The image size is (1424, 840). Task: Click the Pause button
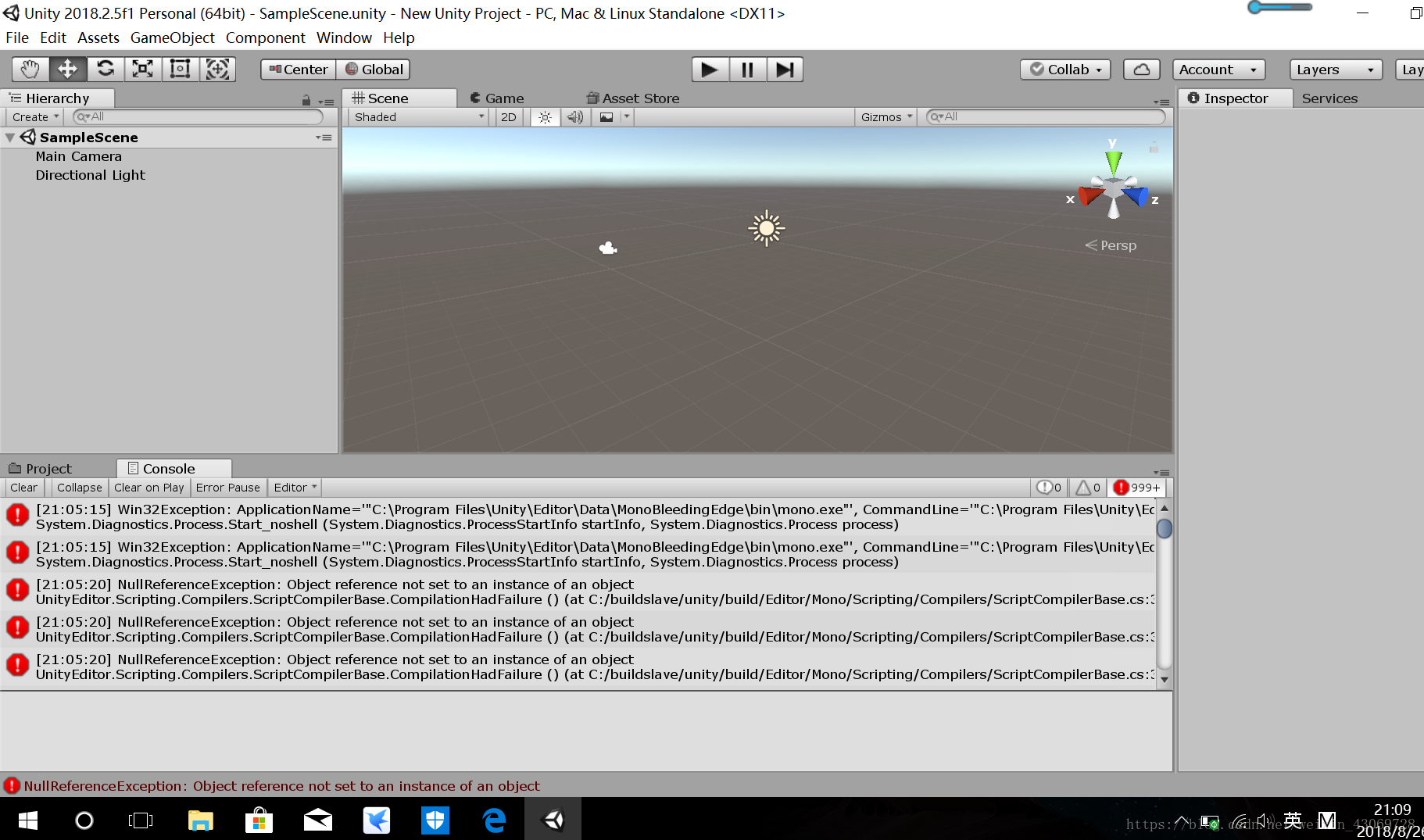(748, 70)
